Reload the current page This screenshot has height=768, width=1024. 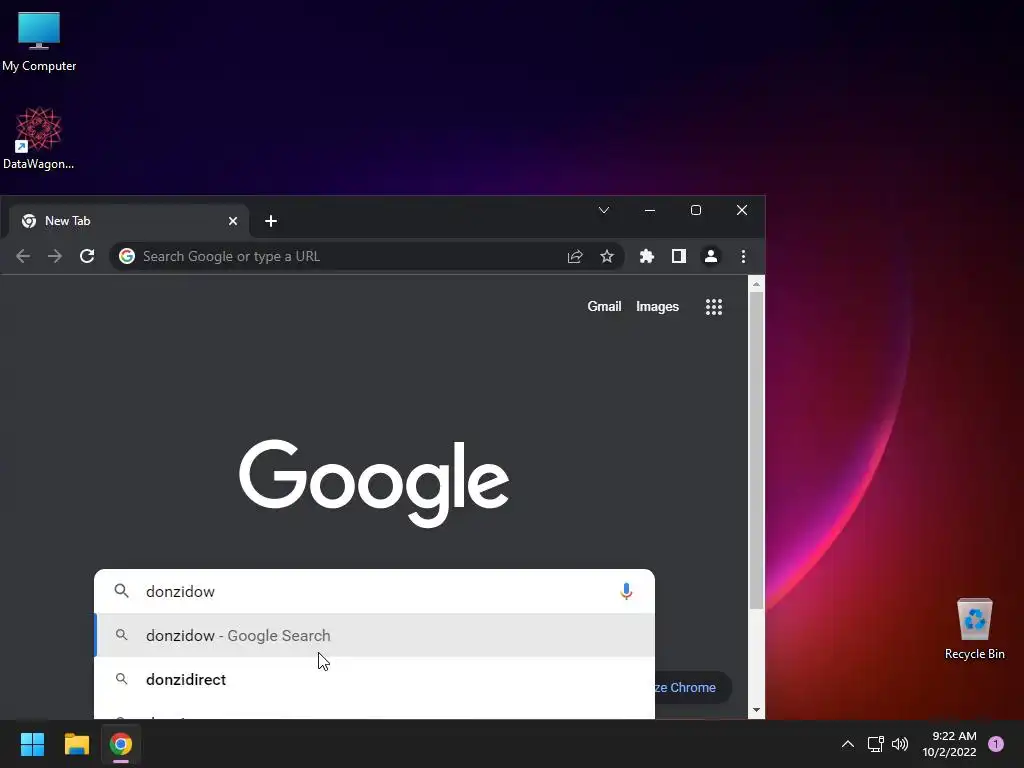[x=87, y=257]
